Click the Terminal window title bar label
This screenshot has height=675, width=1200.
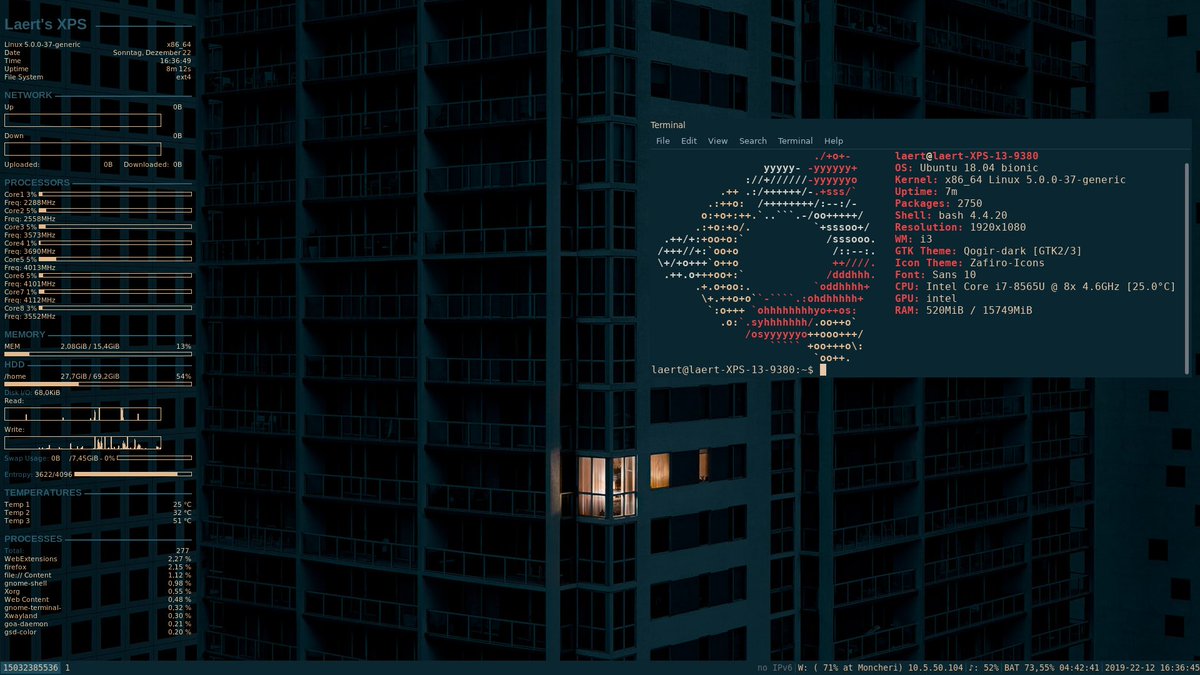(x=668, y=125)
